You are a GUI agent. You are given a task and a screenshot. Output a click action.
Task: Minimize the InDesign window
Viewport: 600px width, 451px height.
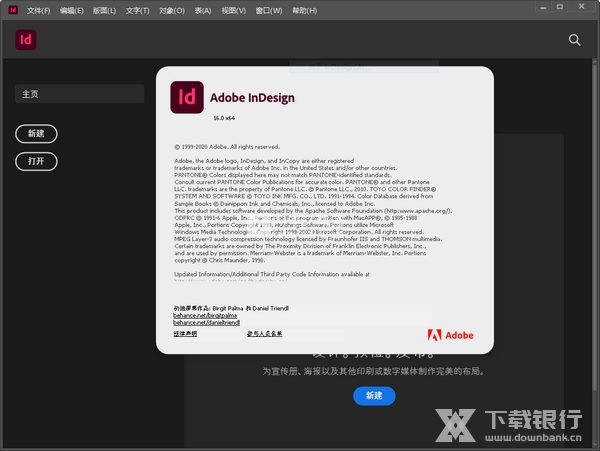(543, 7)
